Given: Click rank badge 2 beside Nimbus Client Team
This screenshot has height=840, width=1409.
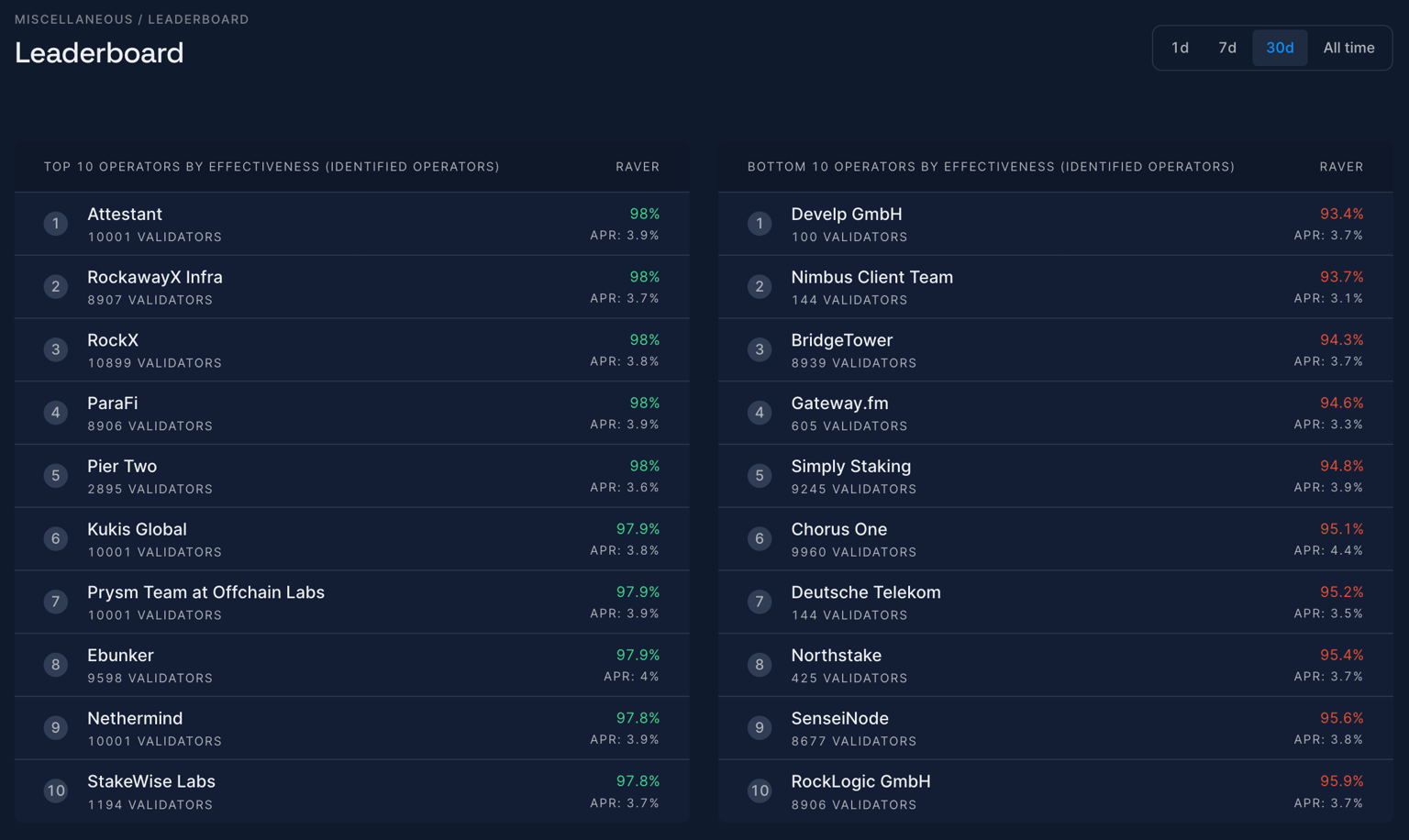Looking at the screenshot, I should (x=760, y=287).
